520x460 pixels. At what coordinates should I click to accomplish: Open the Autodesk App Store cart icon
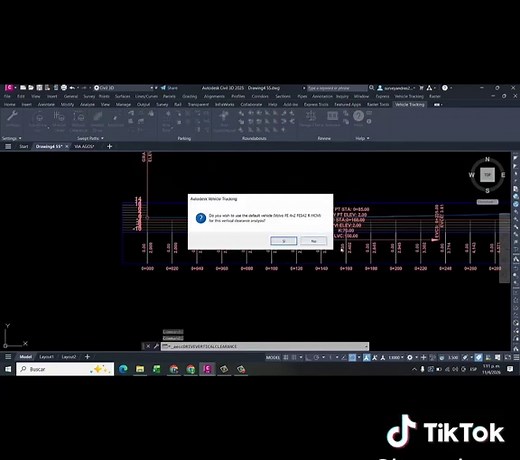421,88
